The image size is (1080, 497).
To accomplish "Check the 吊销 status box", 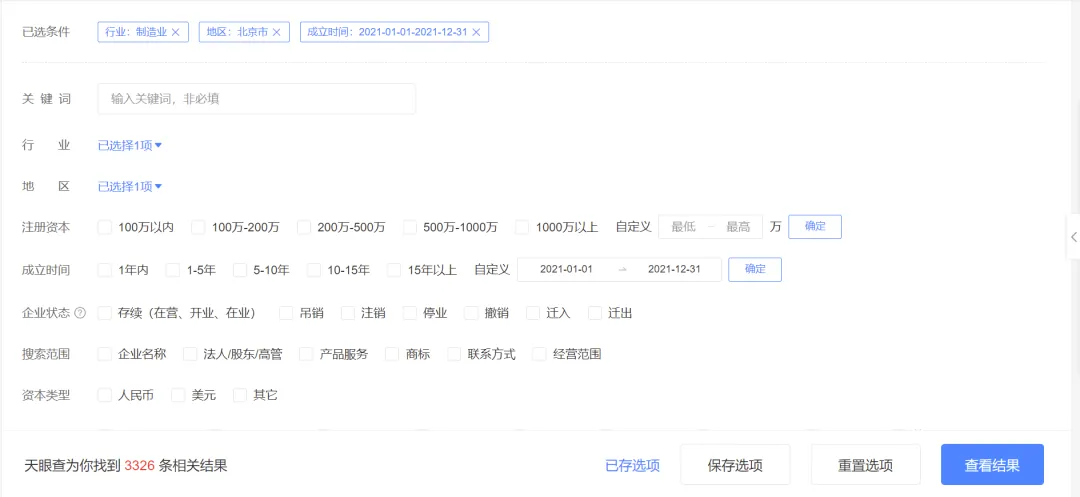I will click(x=286, y=313).
